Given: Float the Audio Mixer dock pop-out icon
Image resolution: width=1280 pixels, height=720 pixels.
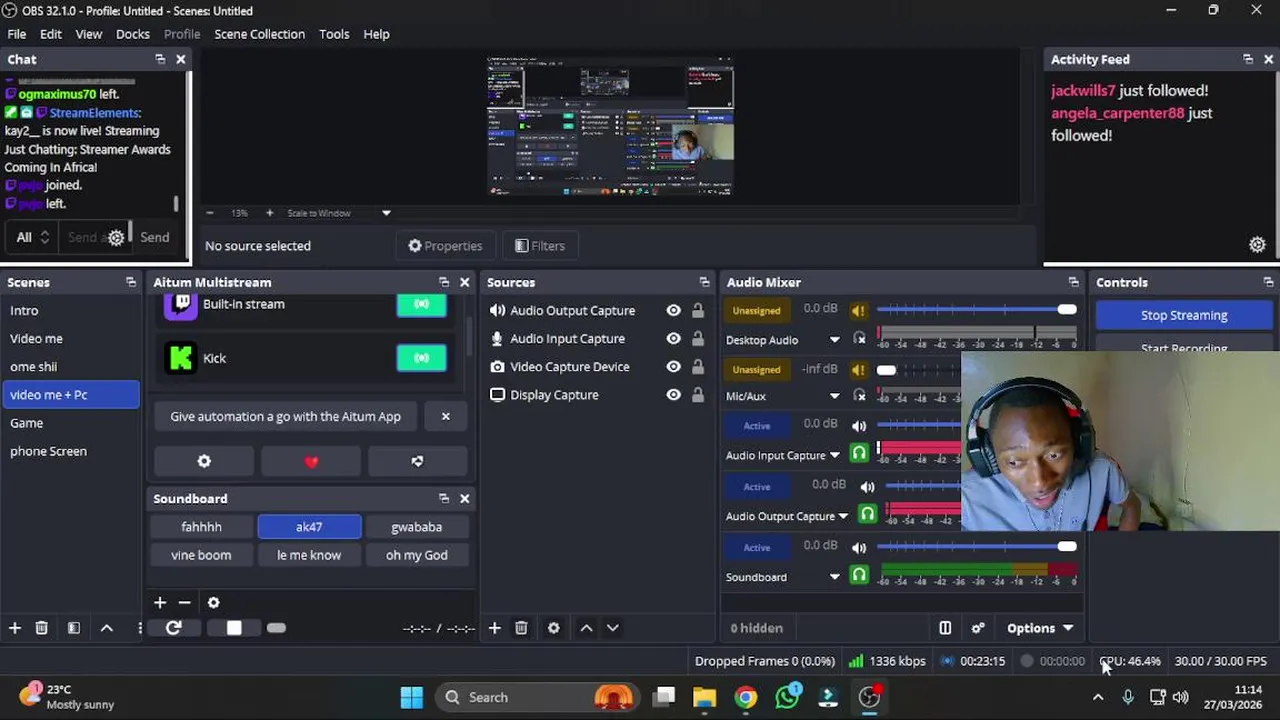Looking at the screenshot, I should tap(1074, 282).
